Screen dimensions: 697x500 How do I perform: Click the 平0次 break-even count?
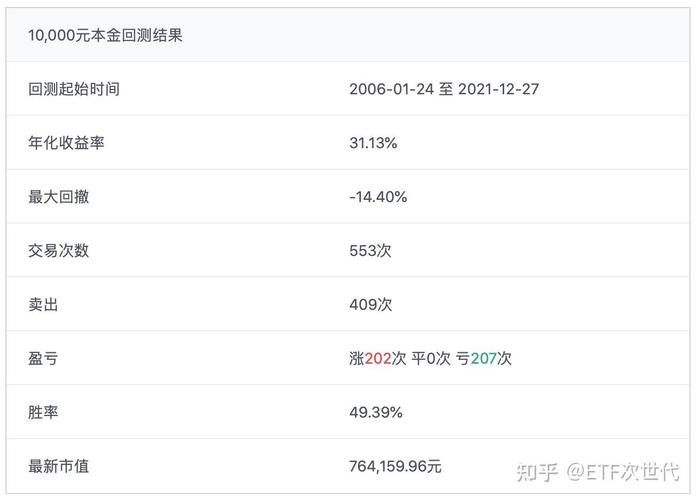pyautogui.click(x=431, y=359)
